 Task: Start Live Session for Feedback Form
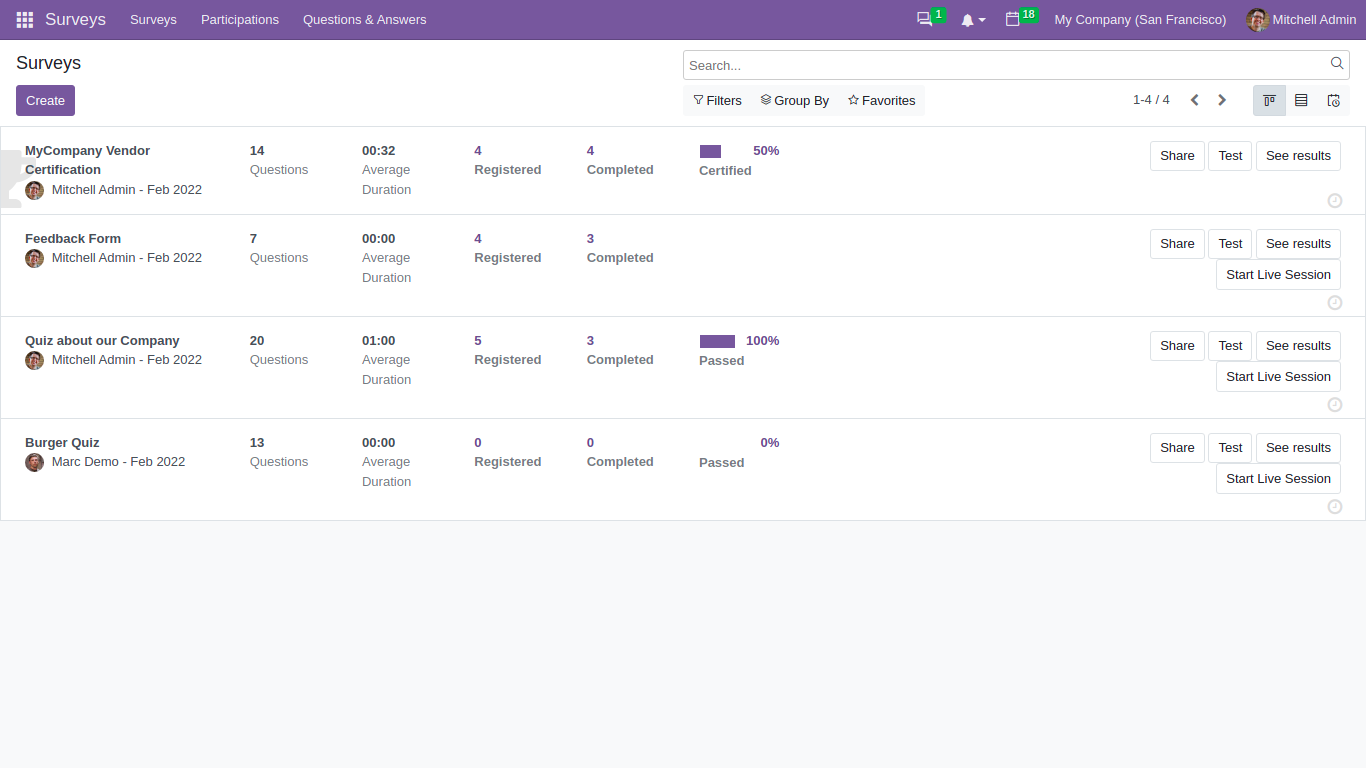tap(1278, 274)
